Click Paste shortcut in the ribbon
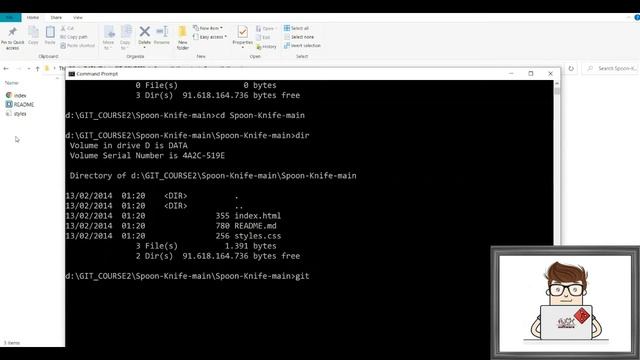 click(78, 45)
